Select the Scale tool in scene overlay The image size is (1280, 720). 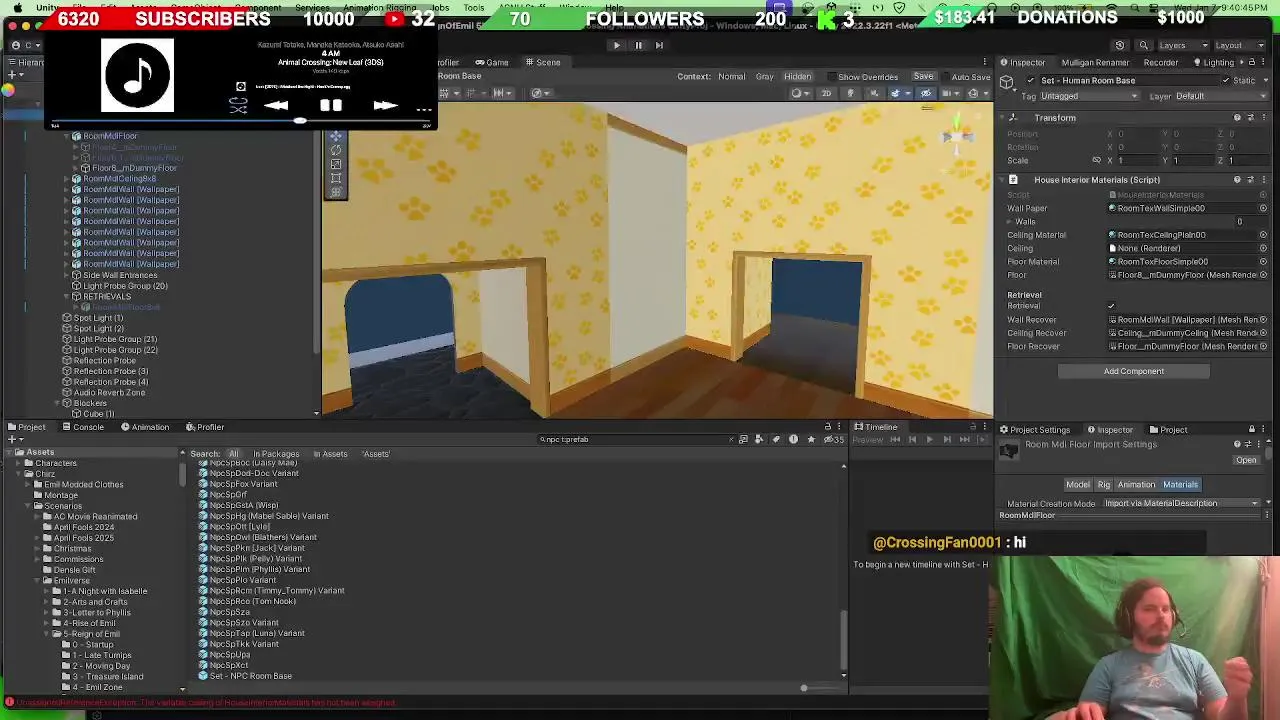pyautogui.click(x=336, y=165)
